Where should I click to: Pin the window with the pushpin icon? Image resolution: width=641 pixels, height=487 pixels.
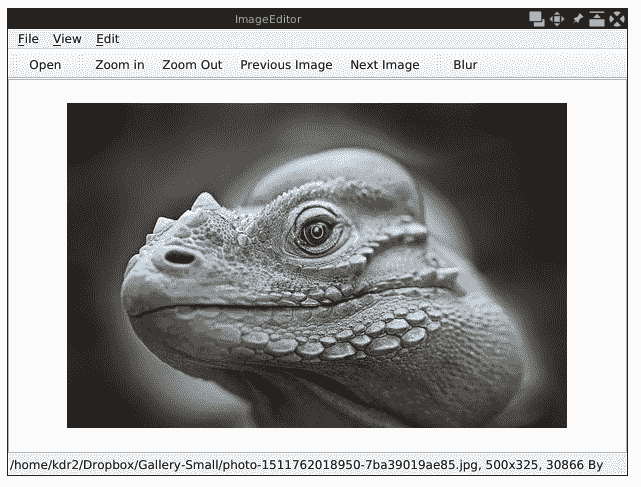point(578,18)
